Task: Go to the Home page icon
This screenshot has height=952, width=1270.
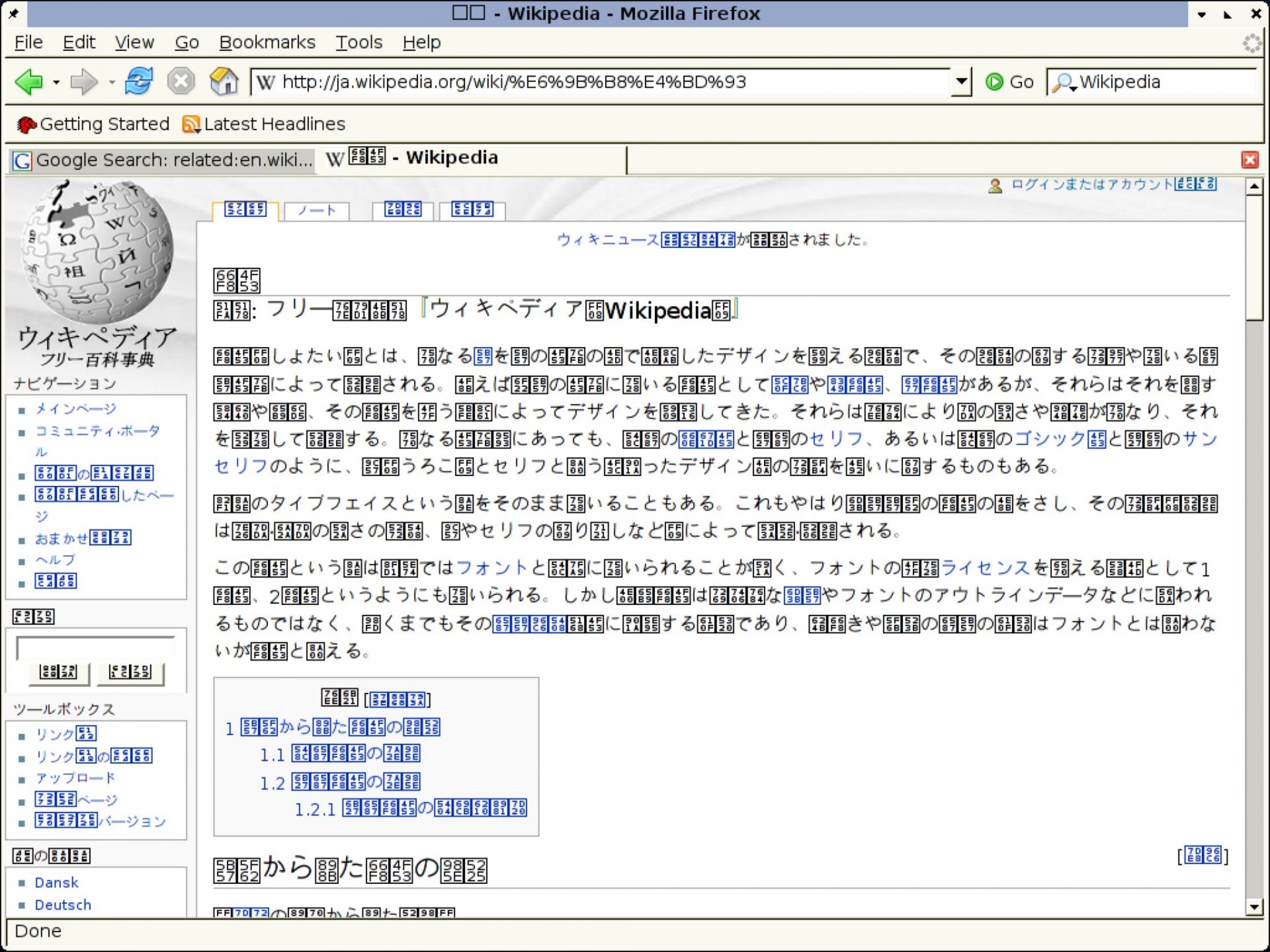Action: [x=224, y=82]
